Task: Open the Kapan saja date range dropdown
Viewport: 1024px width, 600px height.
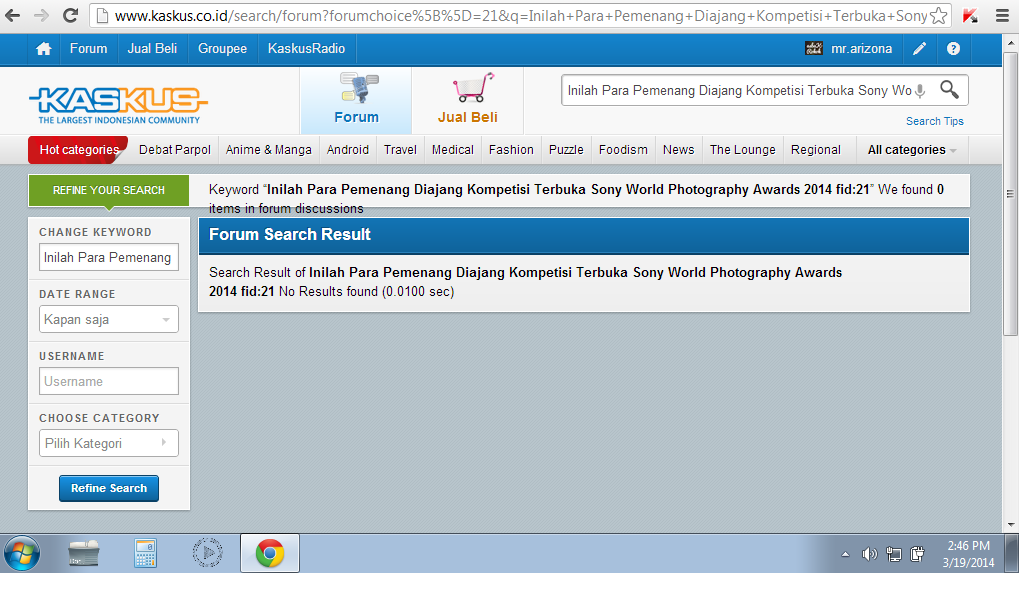Action: pos(108,320)
